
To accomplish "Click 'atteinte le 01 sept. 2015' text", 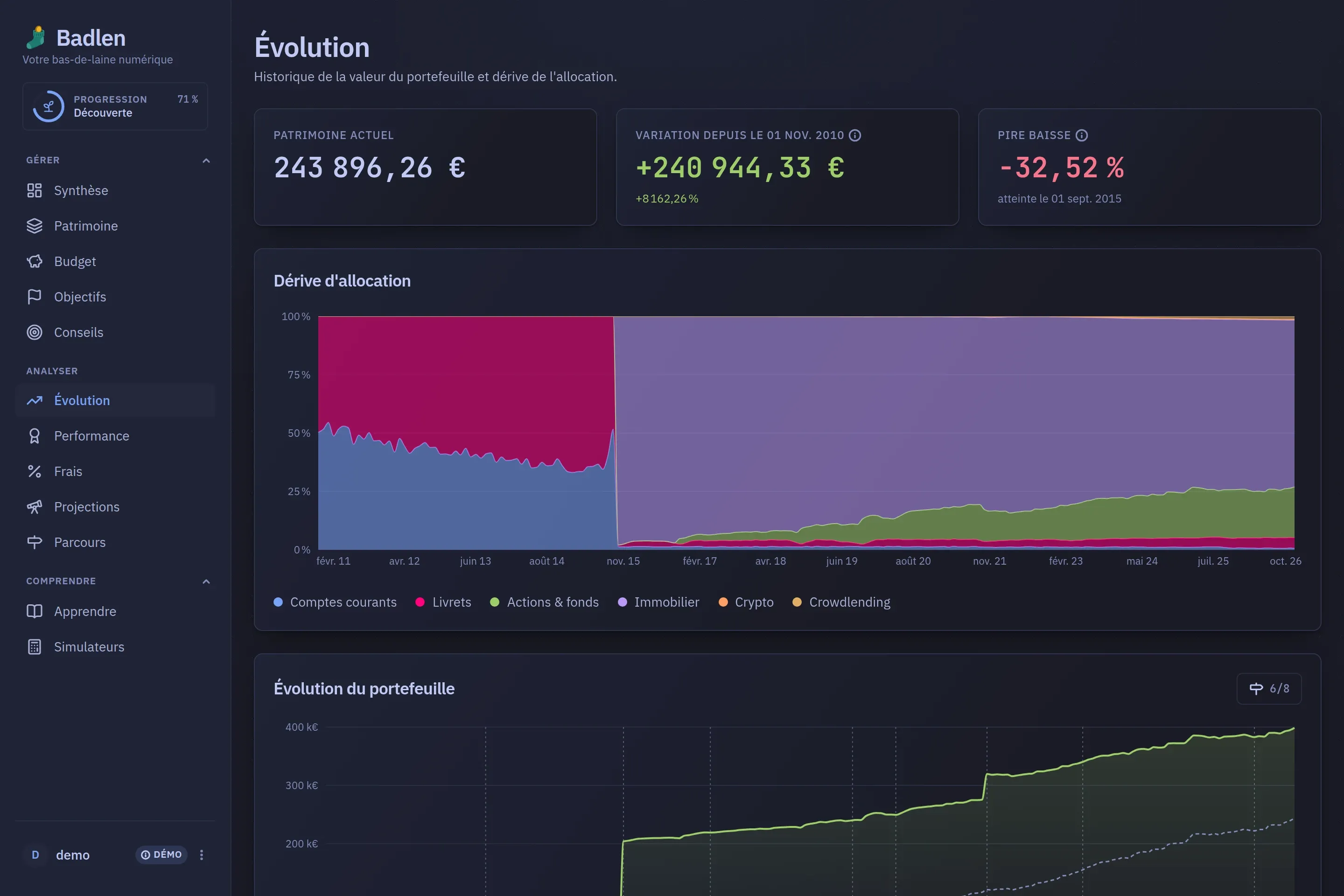I will coord(1059,199).
